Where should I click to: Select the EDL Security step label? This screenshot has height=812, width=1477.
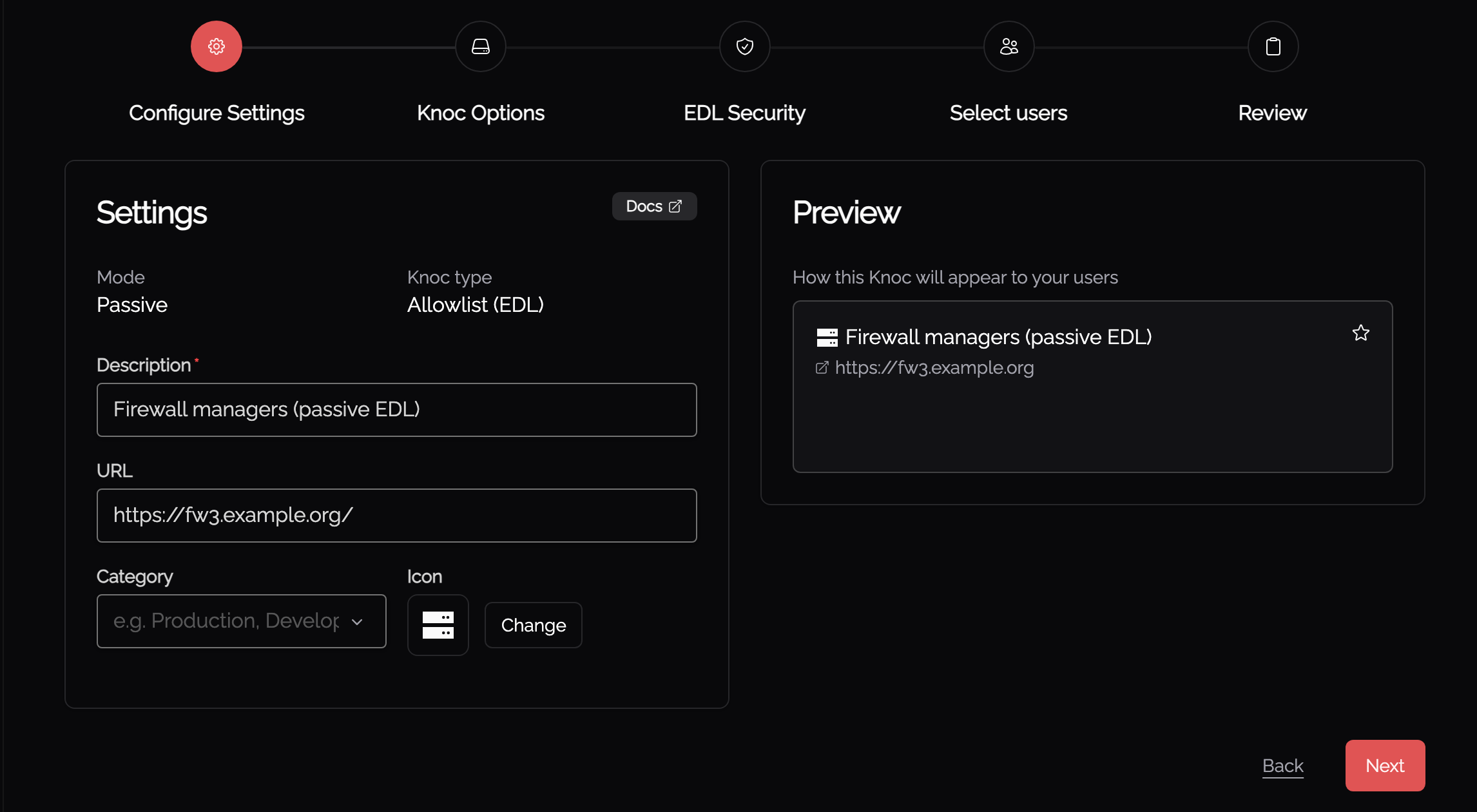(x=745, y=113)
